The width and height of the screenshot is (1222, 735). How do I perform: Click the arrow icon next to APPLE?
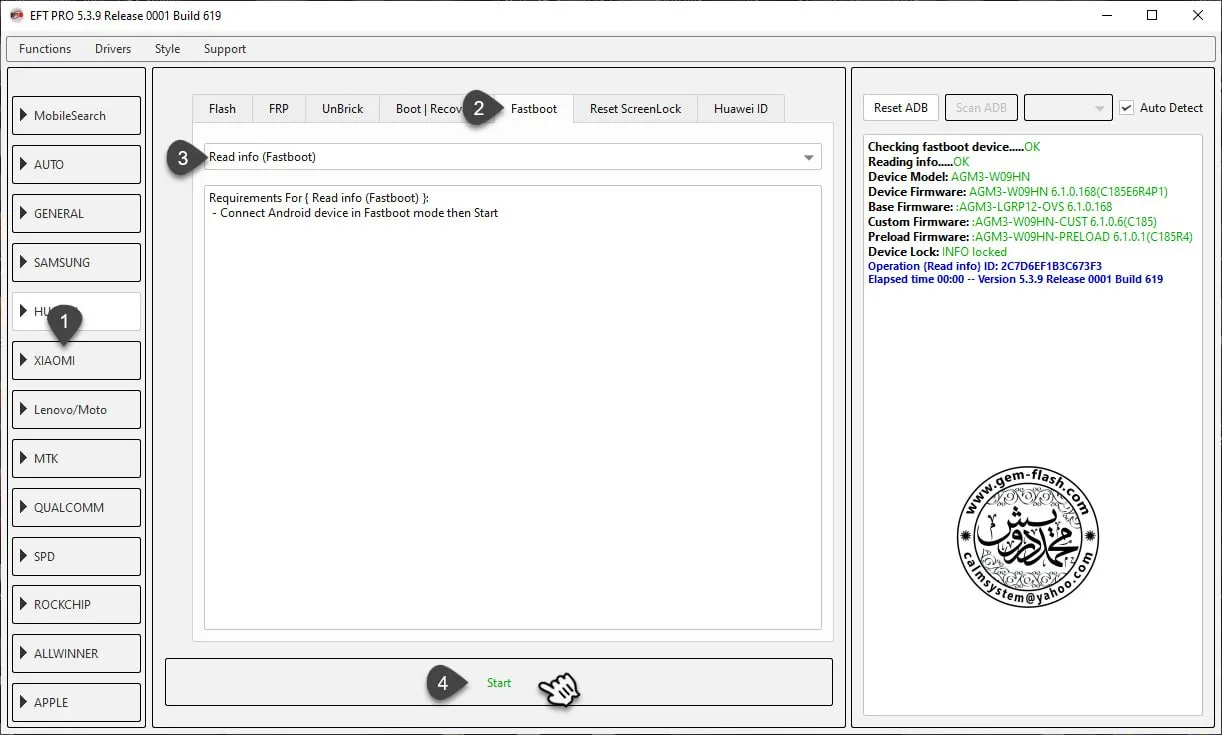tap(23, 702)
